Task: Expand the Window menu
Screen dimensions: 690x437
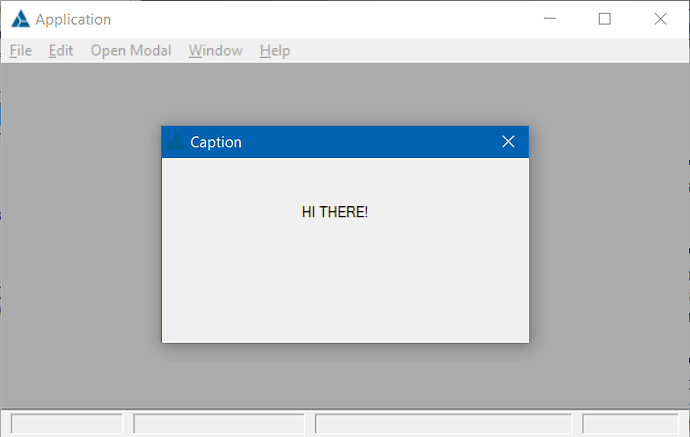Action: tap(215, 50)
